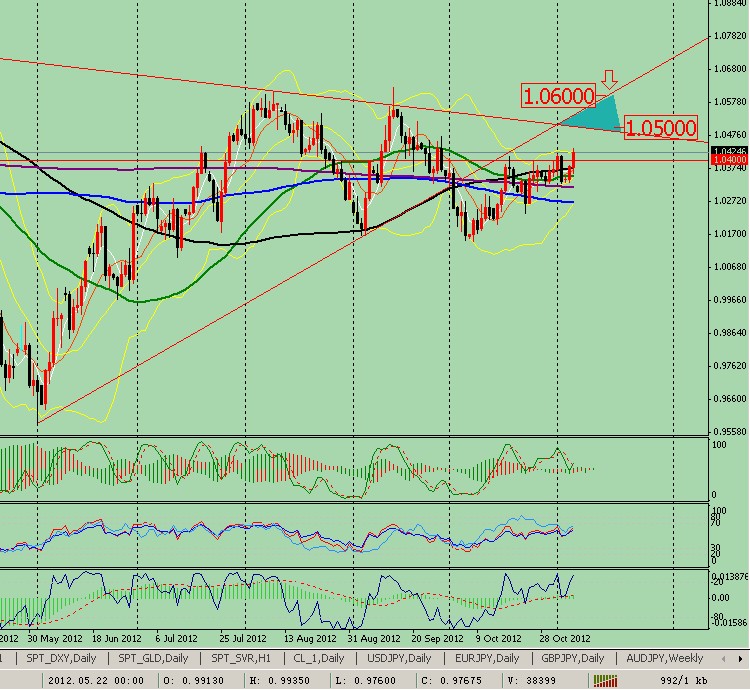
Task: Open the AUDJPY,Weekly chart tab
Action: pos(665,658)
